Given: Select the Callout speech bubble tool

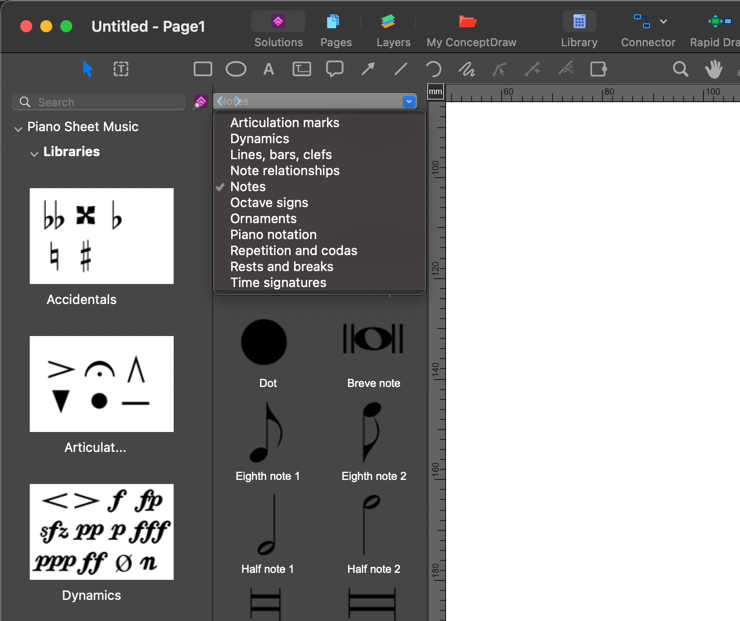Looking at the screenshot, I should pyautogui.click(x=335, y=69).
